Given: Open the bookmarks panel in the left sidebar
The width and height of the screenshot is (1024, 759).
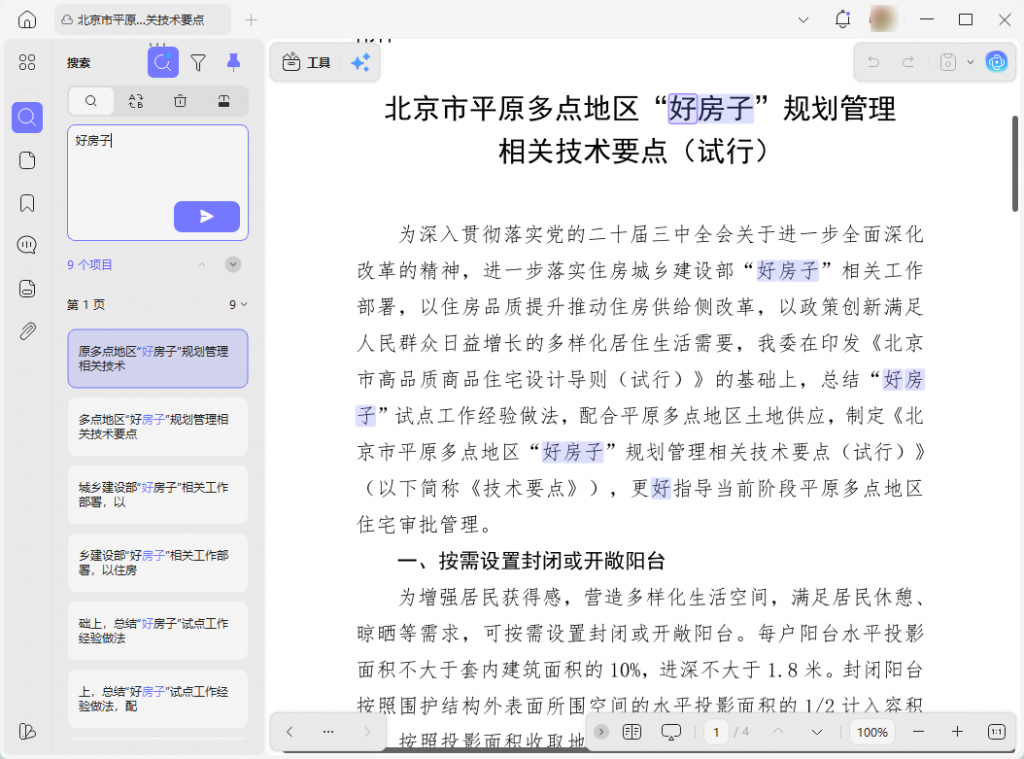Looking at the screenshot, I should tap(26, 200).
